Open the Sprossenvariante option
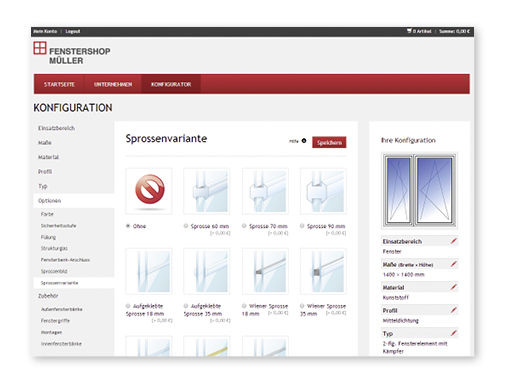This screenshot has width=511, height=372. point(74,283)
